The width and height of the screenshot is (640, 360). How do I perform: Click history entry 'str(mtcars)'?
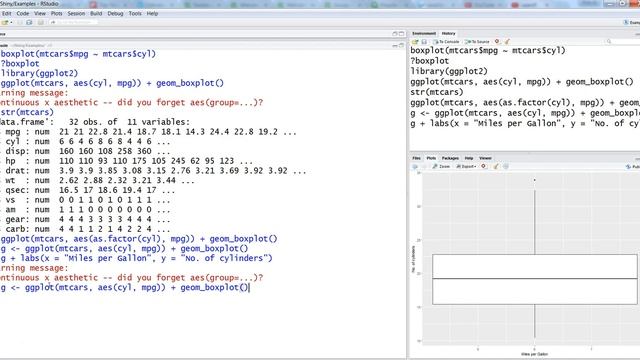tap(437, 92)
